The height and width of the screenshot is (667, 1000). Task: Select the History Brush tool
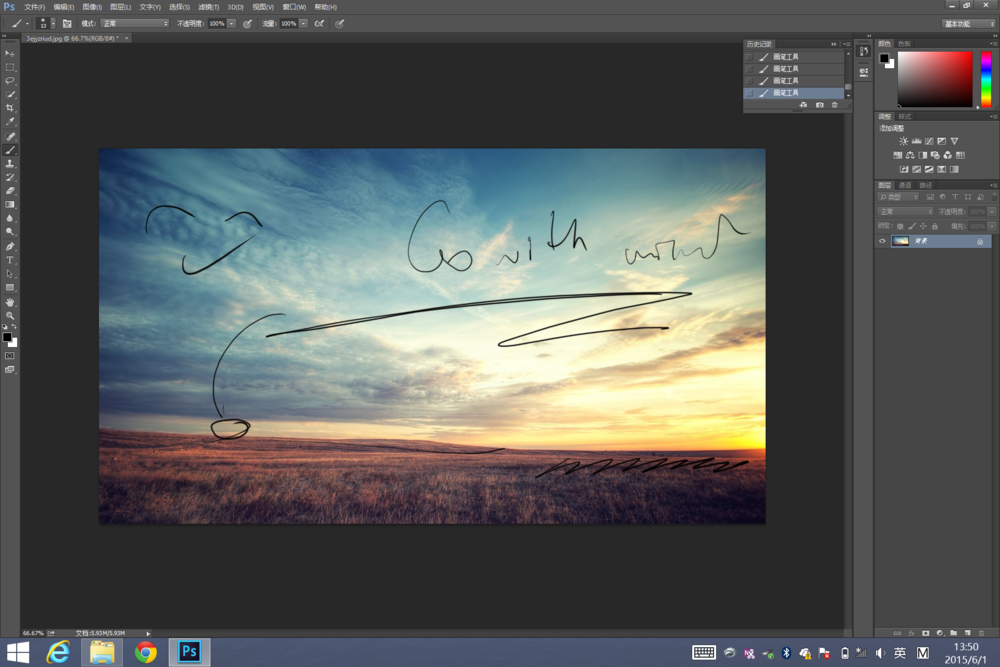tap(10, 177)
